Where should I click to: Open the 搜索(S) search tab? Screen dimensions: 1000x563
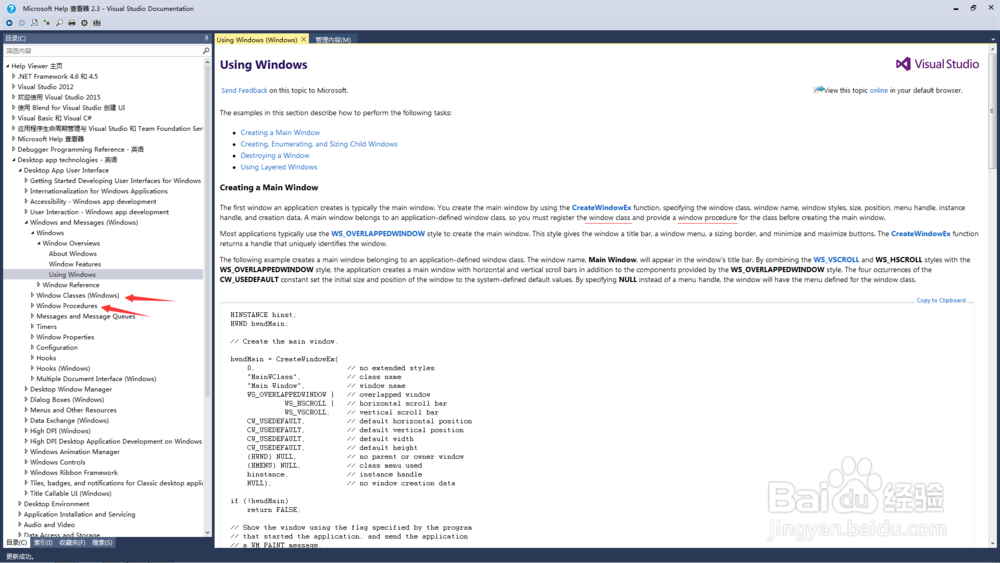[x=102, y=543]
